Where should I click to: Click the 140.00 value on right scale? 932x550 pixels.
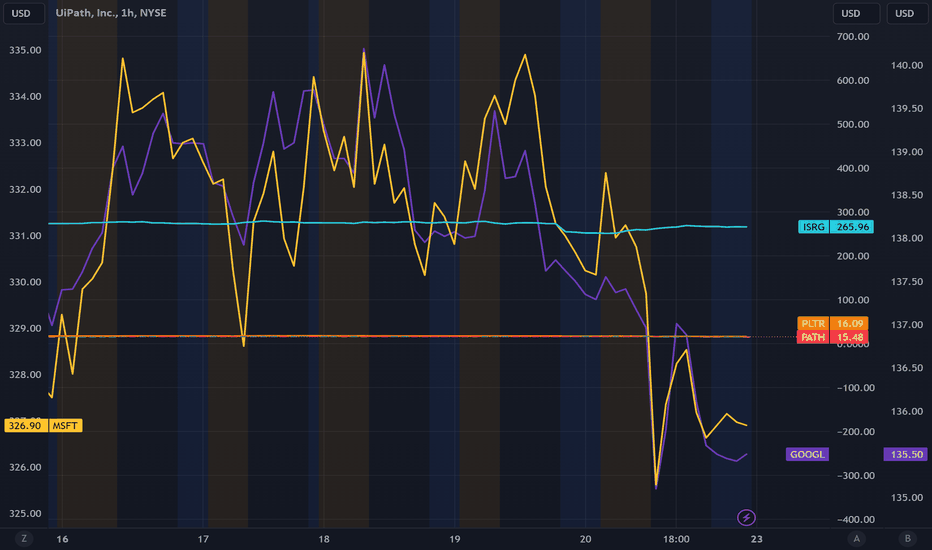coord(906,65)
